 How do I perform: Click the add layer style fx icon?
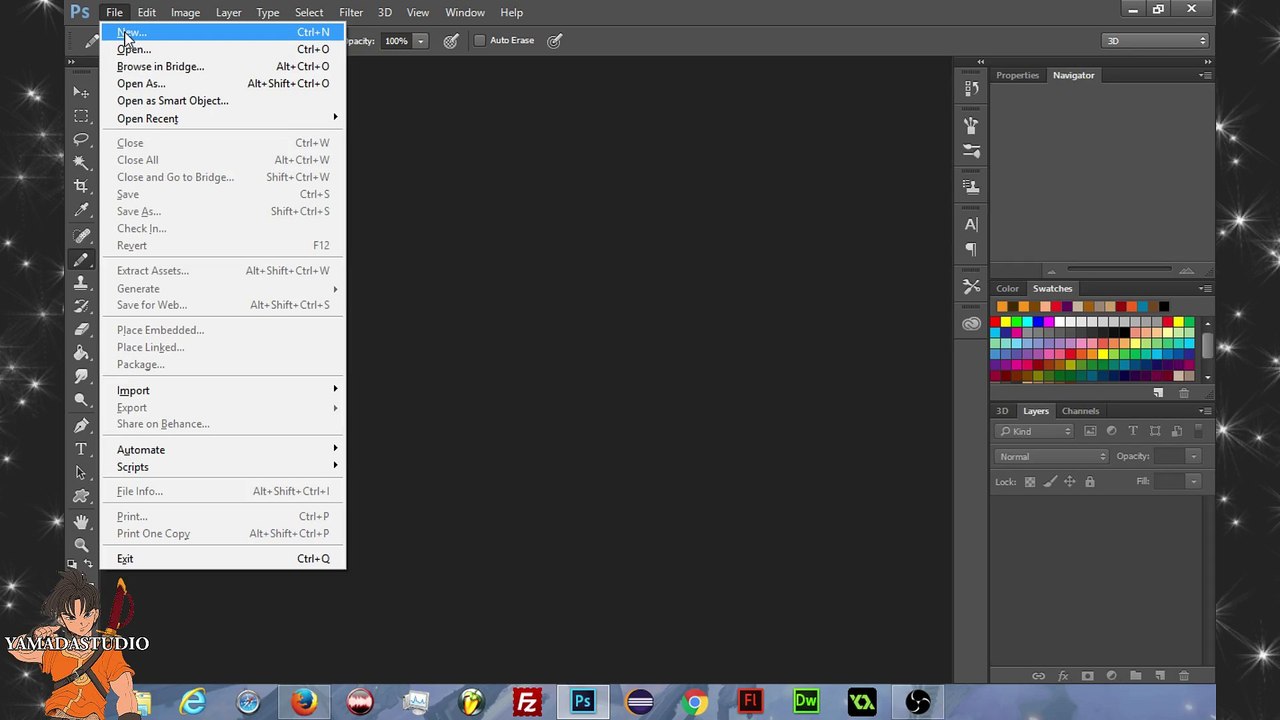click(1063, 676)
